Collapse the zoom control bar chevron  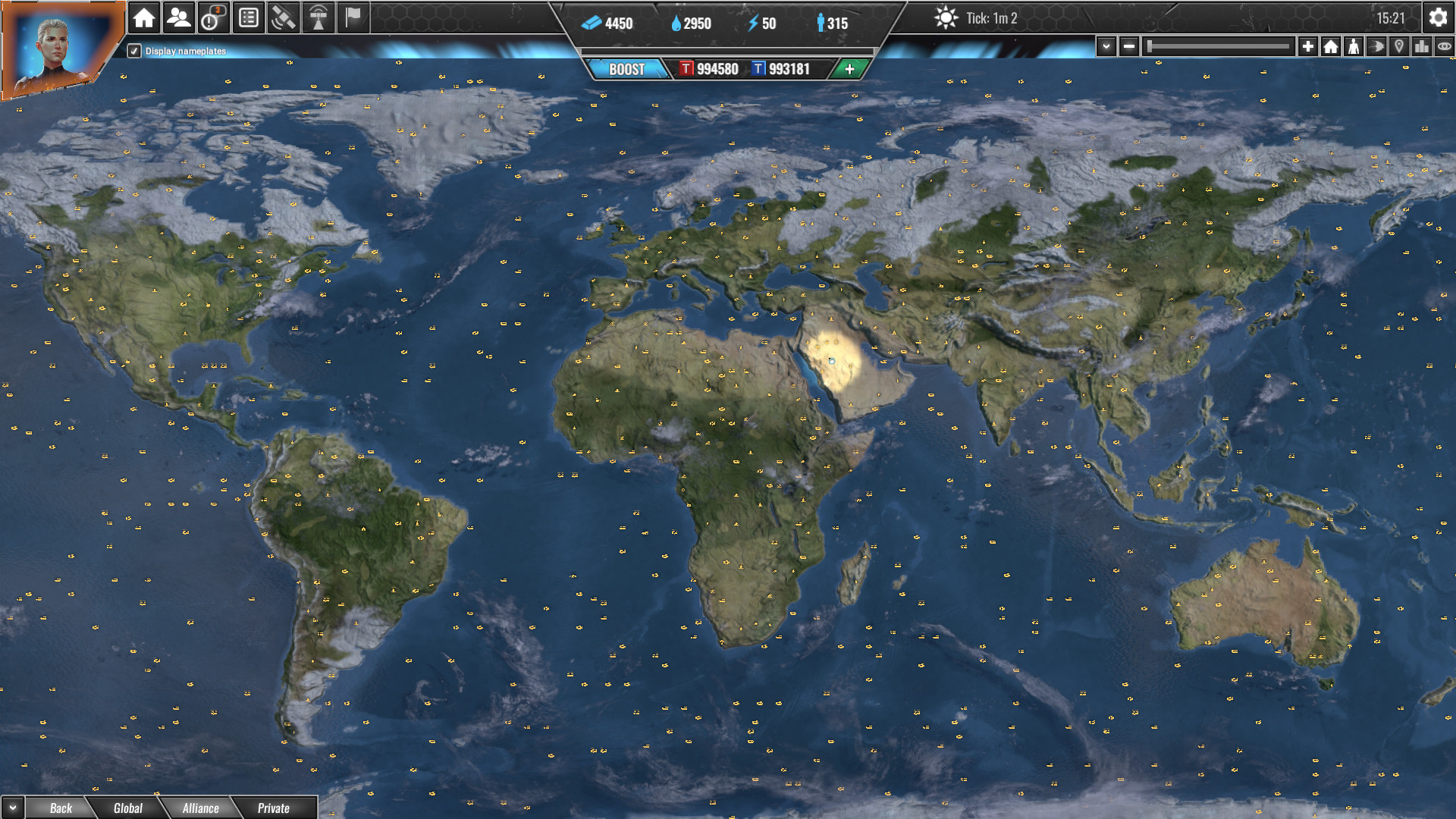coord(1106,46)
